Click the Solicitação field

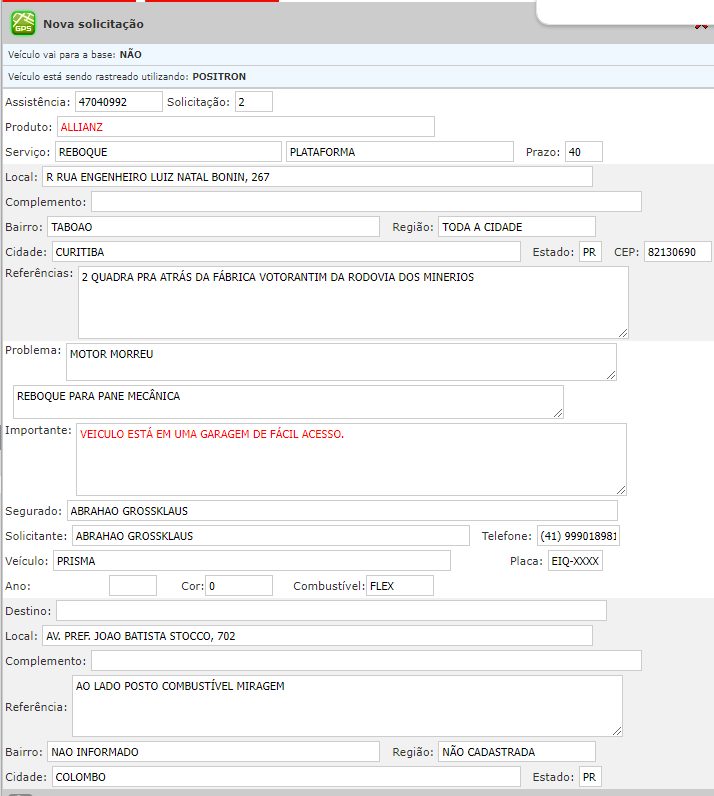click(x=253, y=102)
